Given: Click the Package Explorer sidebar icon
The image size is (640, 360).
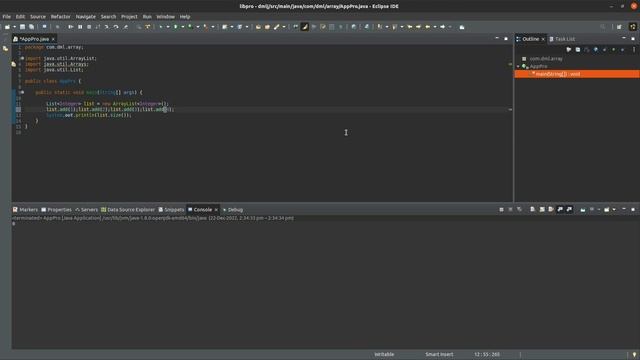Looking at the screenshot, I should [x=5, y=49].
